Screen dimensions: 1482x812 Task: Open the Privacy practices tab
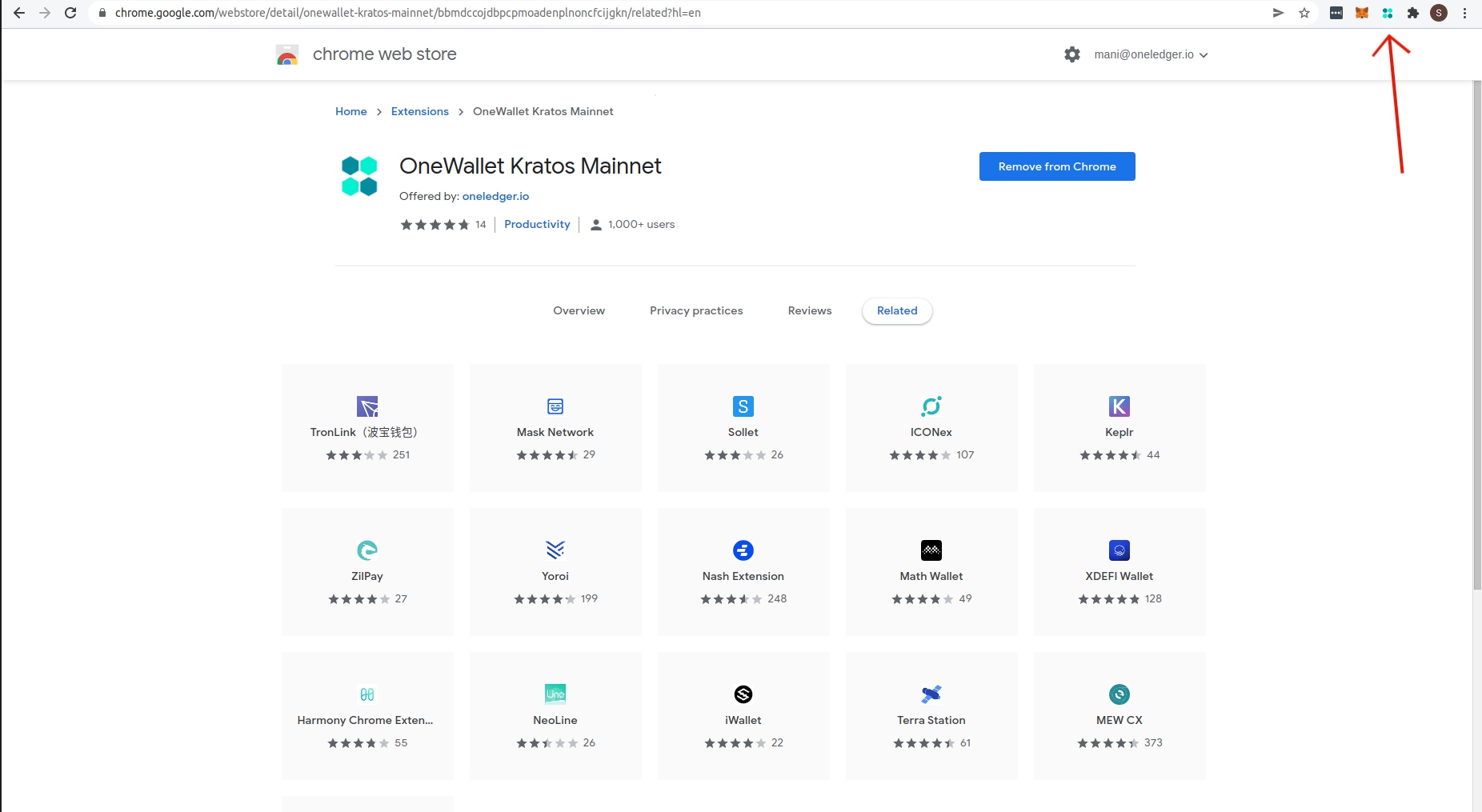point(696,310)
